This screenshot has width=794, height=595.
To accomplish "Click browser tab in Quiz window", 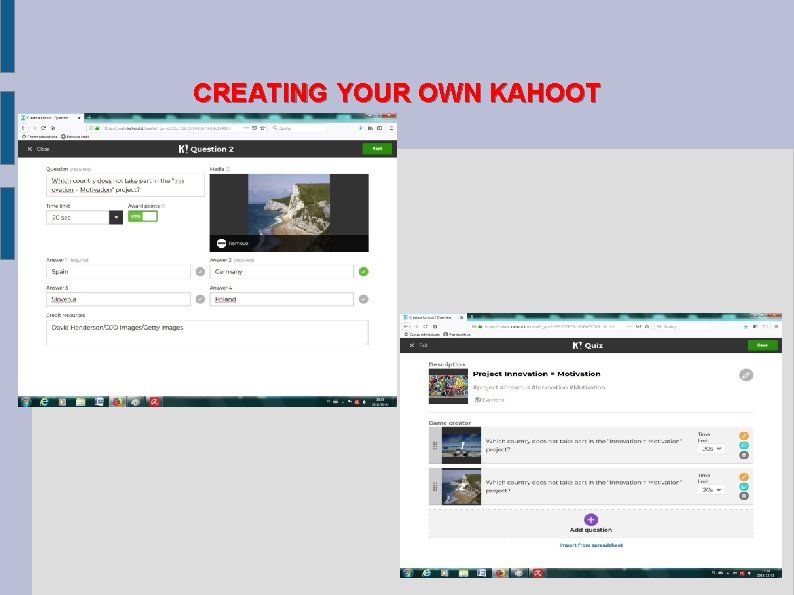I will pos(433,318).
